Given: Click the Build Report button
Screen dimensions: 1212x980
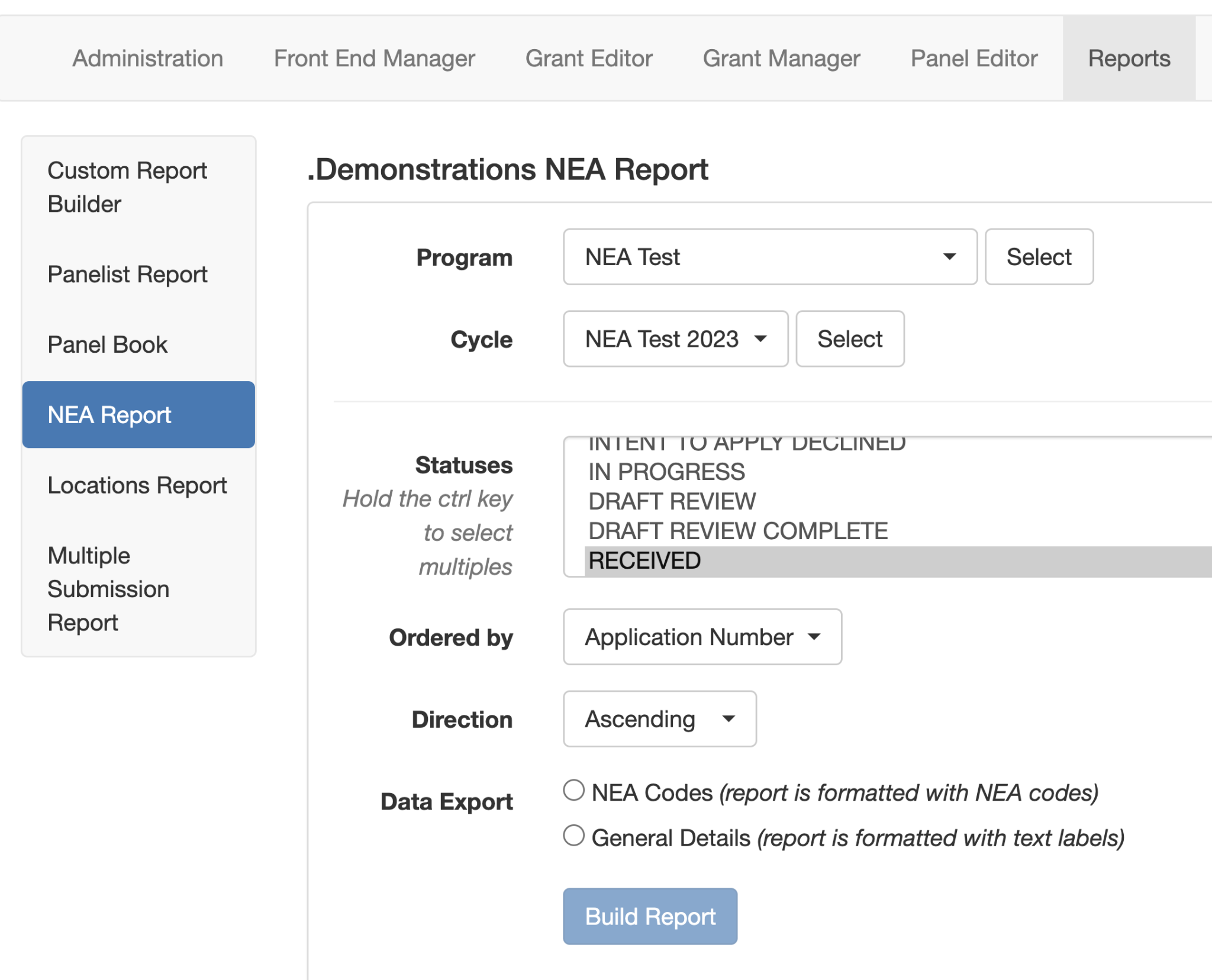Looking at the screenshot, I should [x=649, y=916].
